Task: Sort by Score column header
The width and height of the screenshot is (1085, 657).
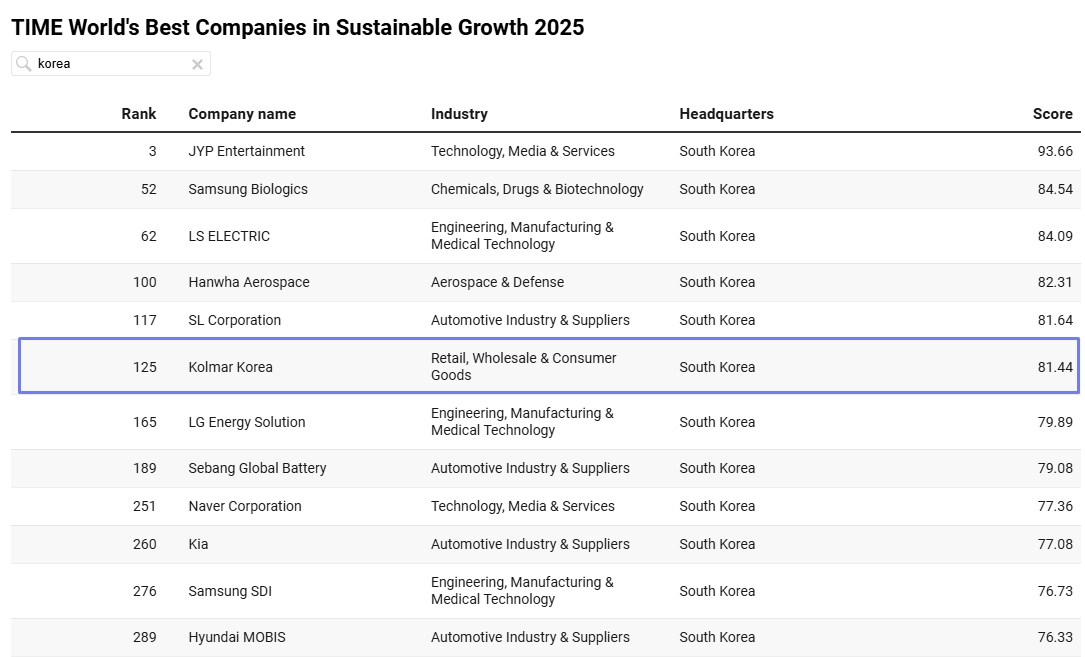Action: [x=1052, y=114]
